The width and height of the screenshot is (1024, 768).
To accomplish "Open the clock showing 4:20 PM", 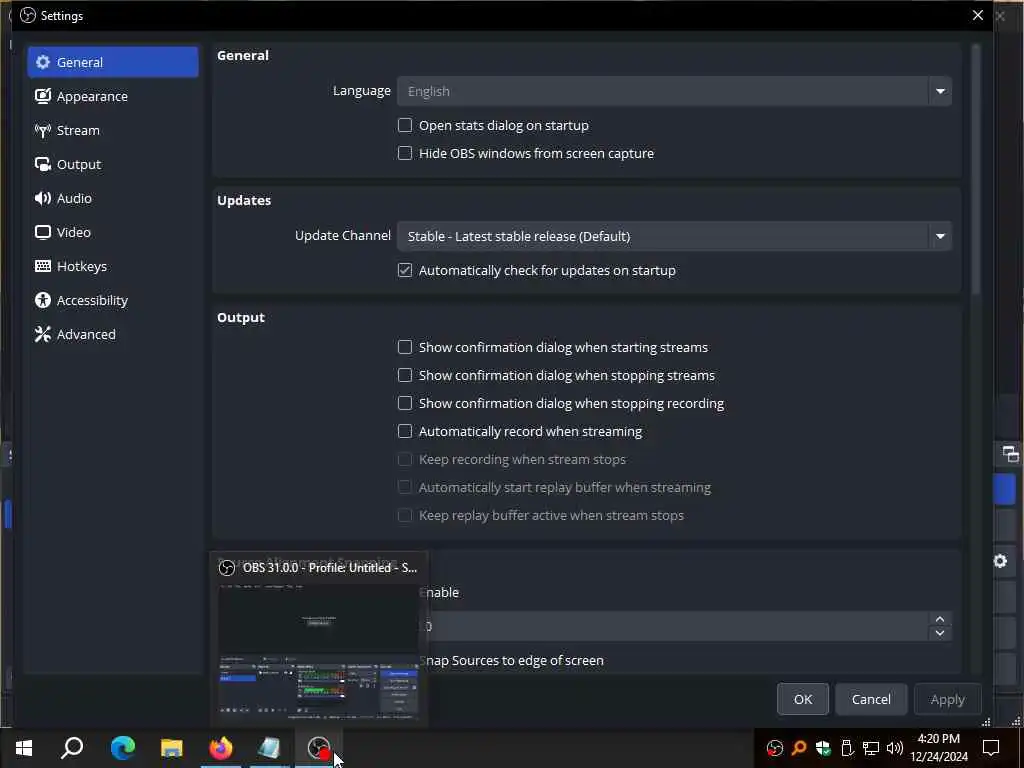I will click(938, 748).
